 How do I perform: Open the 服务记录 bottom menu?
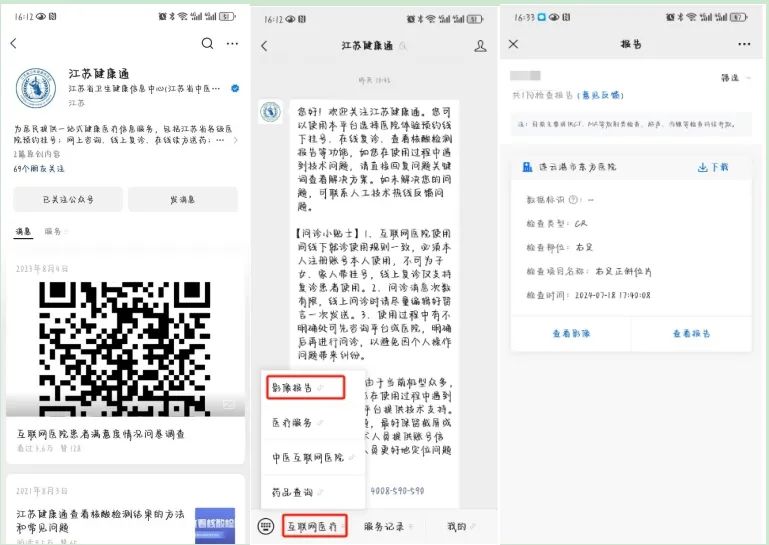coord(384,526)
